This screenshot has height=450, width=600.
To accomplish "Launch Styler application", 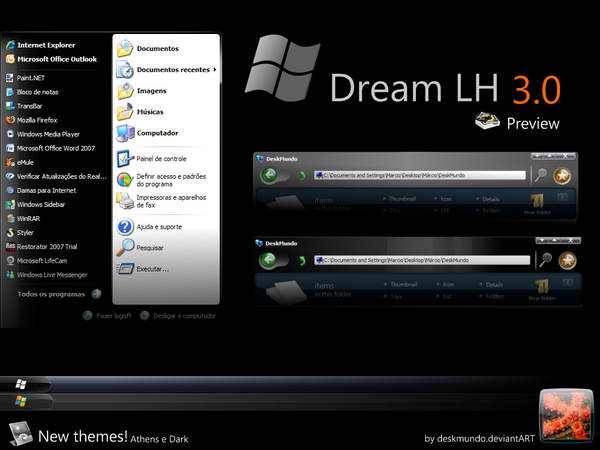I will 20,233.
